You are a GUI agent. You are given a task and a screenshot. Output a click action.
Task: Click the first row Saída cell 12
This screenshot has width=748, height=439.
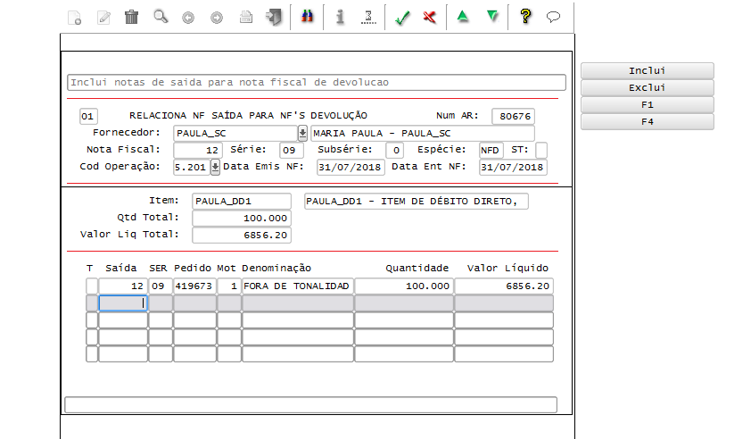coord(123,286)
